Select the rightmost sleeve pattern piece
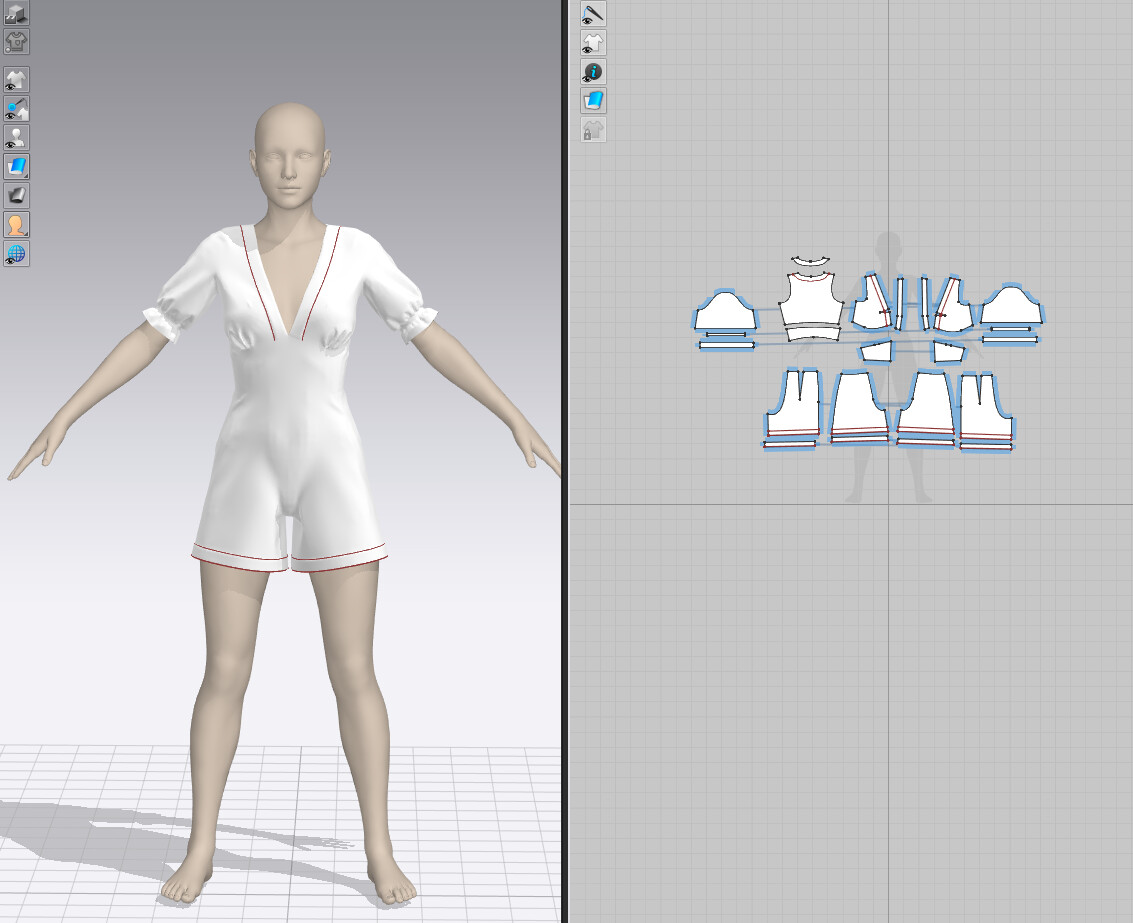Image resolution: width=1133 pixels, height=923 pixels. 1011,308
